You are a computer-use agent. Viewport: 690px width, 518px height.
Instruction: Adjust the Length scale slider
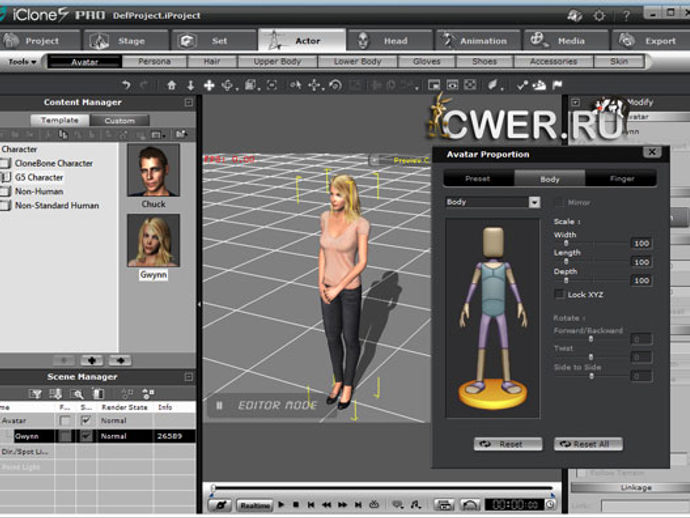(x=566, y=261)
